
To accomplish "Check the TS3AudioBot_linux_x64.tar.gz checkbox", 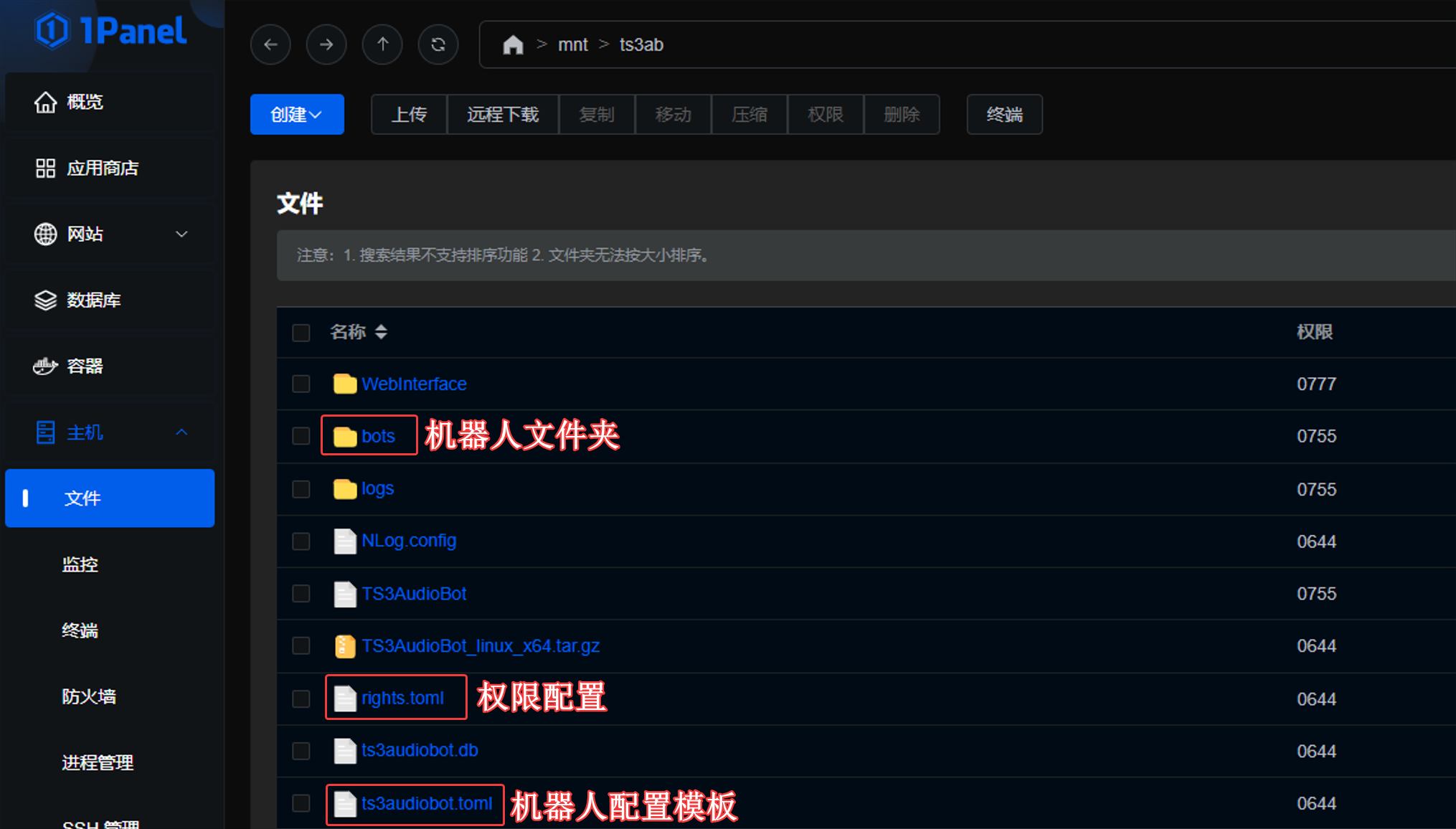I will point(301,646).
